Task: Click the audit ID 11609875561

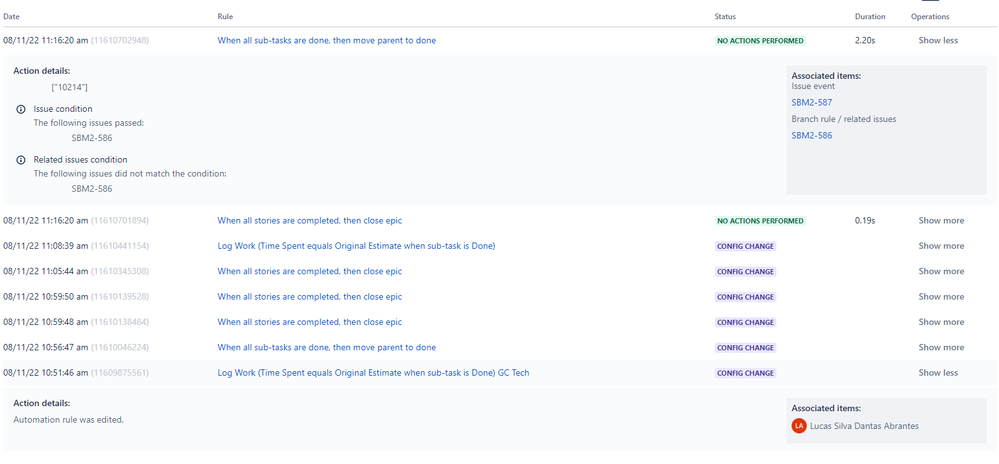Action: pos(120,373)
